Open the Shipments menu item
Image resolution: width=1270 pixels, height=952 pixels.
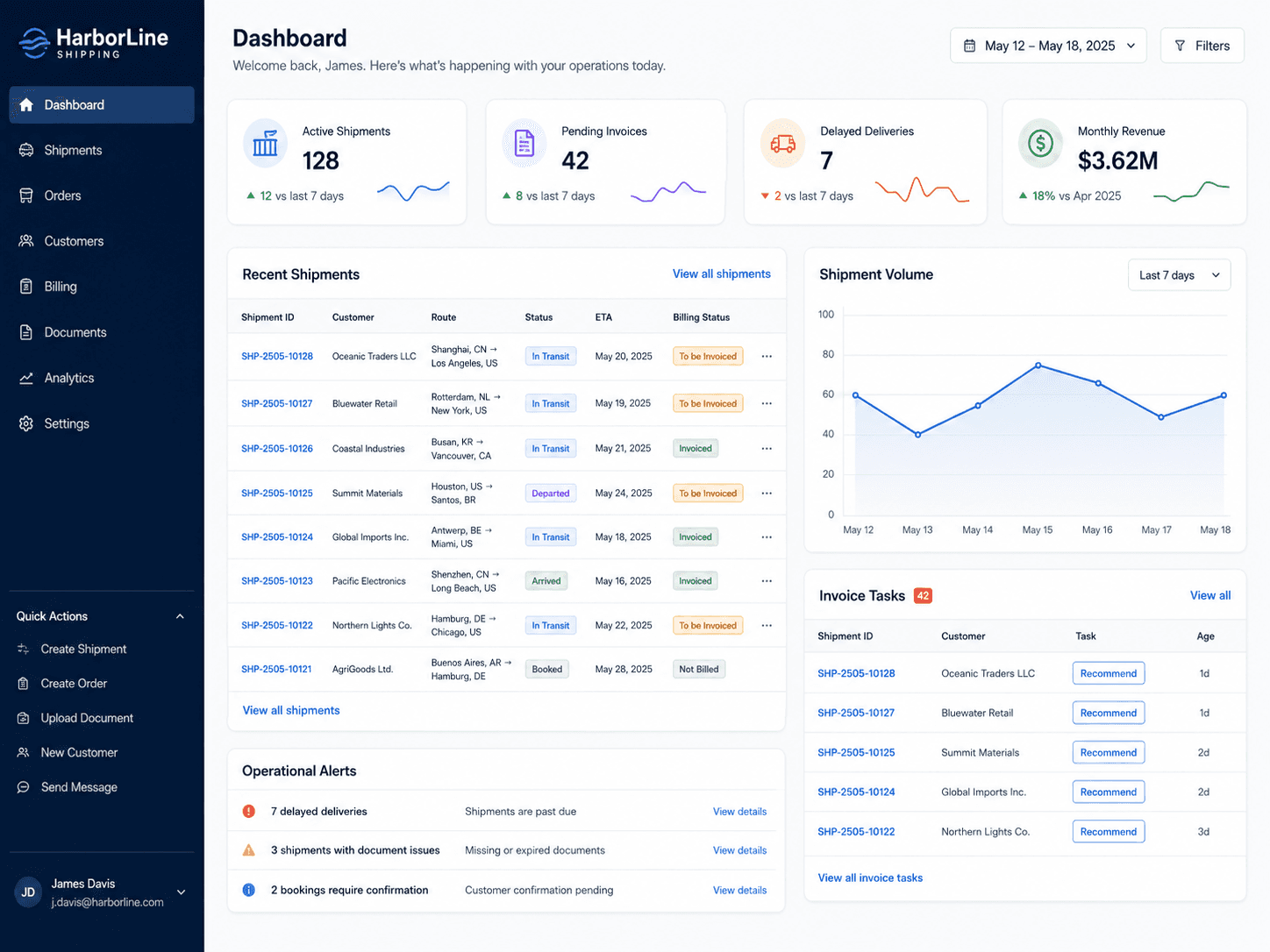102,151
